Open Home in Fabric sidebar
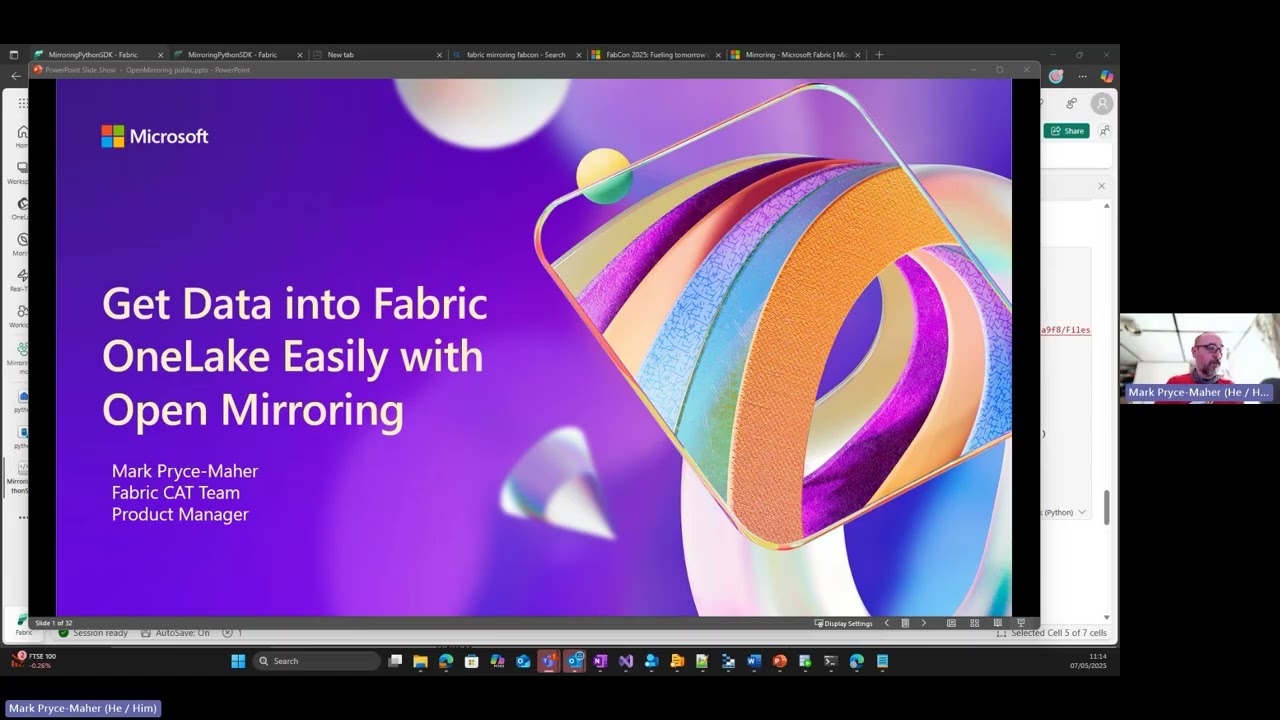The height and width of the screenshot is (720, 1280). click(x=22, y=137)
